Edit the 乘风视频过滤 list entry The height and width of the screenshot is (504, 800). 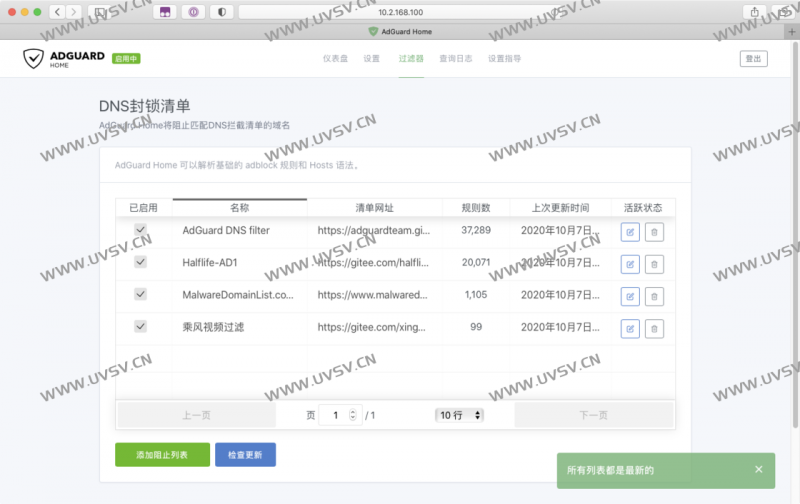tap(630, 329)
